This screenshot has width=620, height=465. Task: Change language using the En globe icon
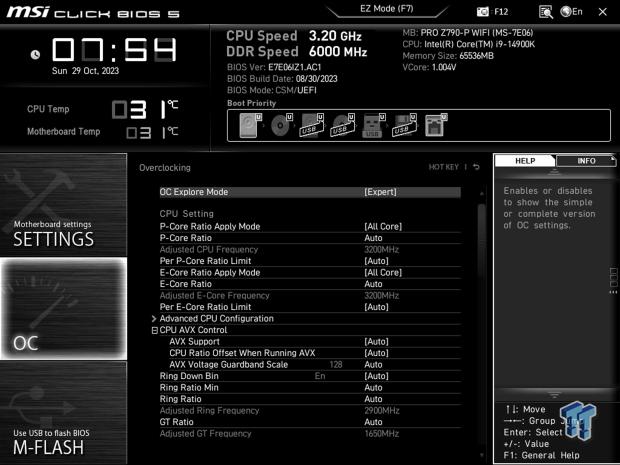coord(571,11)
